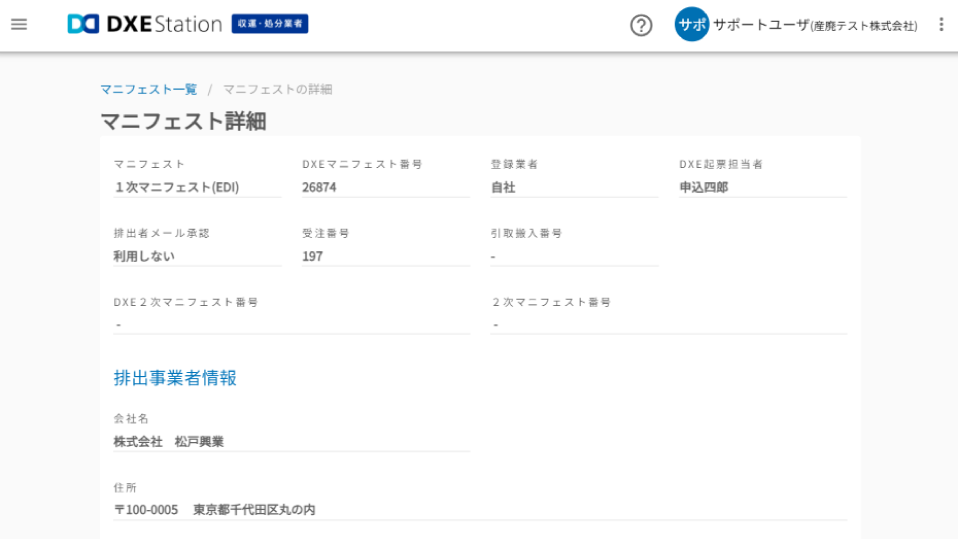Click the DXE２次マニフェスト番号 field
The image size is (960, 540).
[291, 324]
